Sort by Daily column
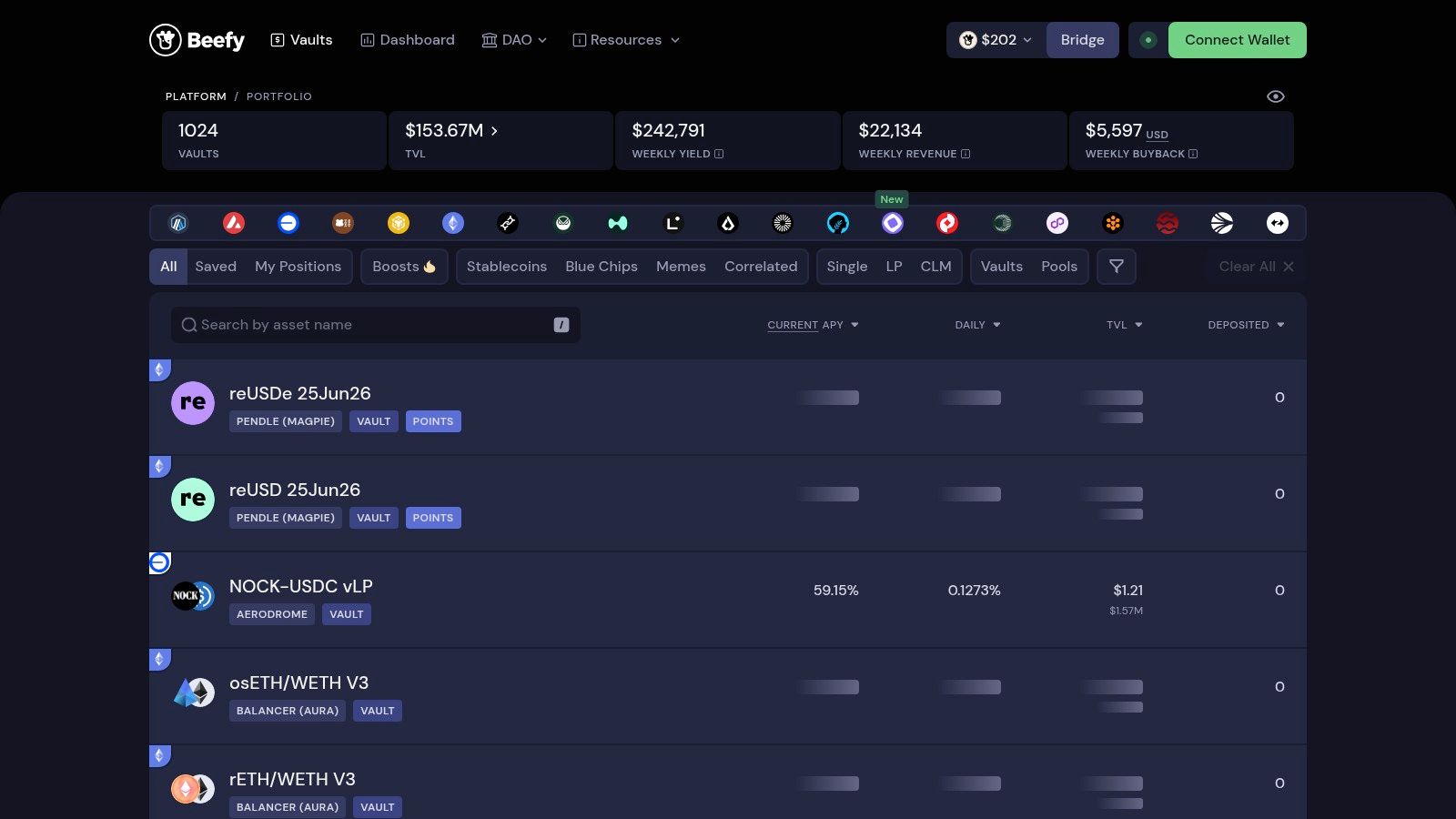1456x819 pixels. point(977,325)
